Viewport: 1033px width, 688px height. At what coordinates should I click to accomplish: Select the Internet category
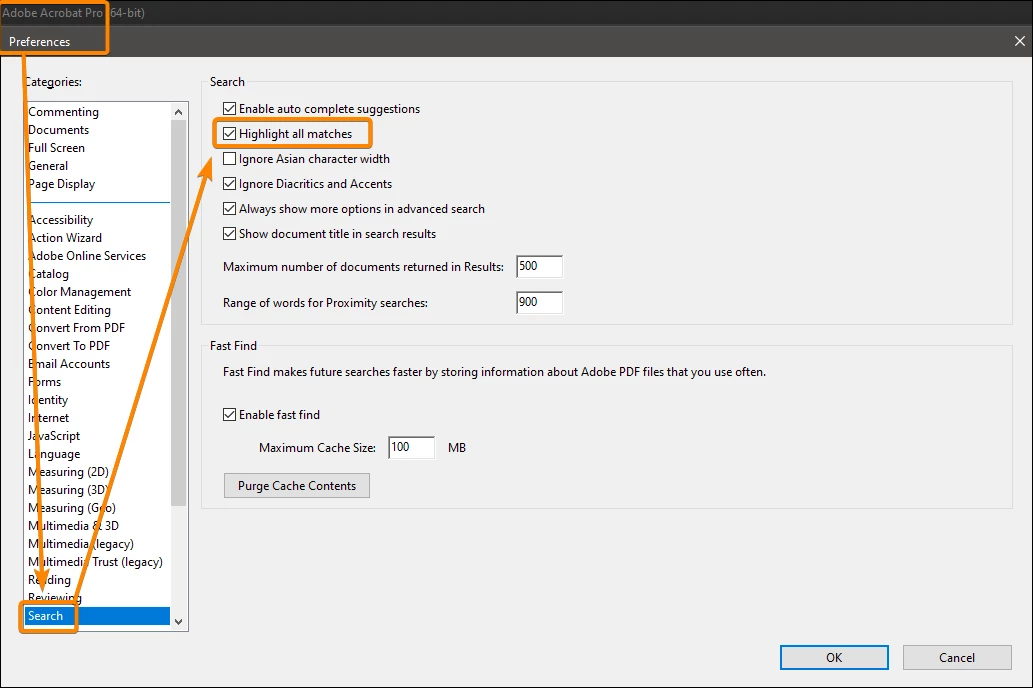48,418
